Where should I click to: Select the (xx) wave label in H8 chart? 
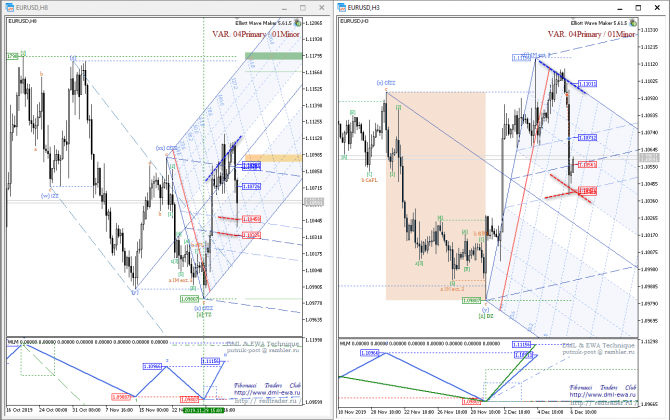166,148
